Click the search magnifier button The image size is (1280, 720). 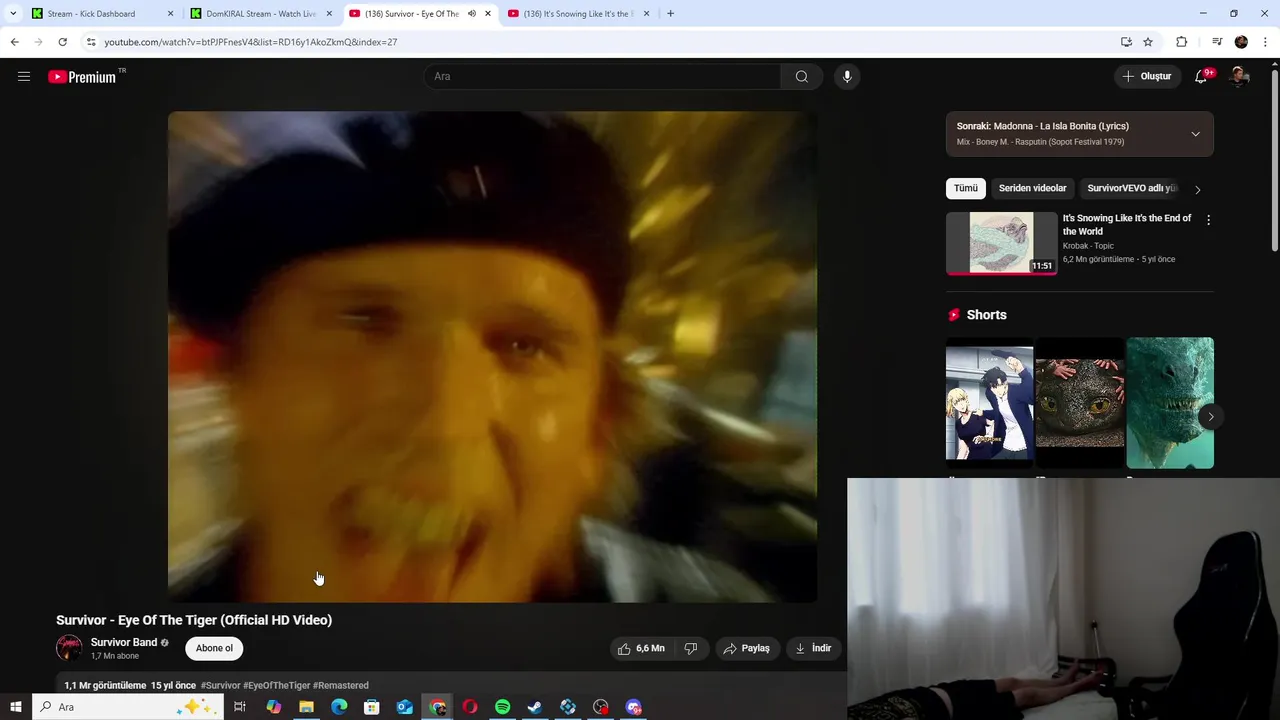801,77
